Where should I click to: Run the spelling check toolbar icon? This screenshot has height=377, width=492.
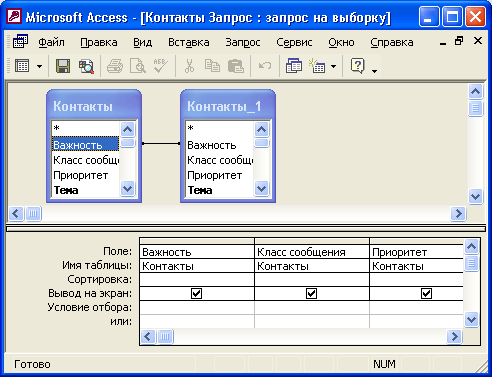160,66
